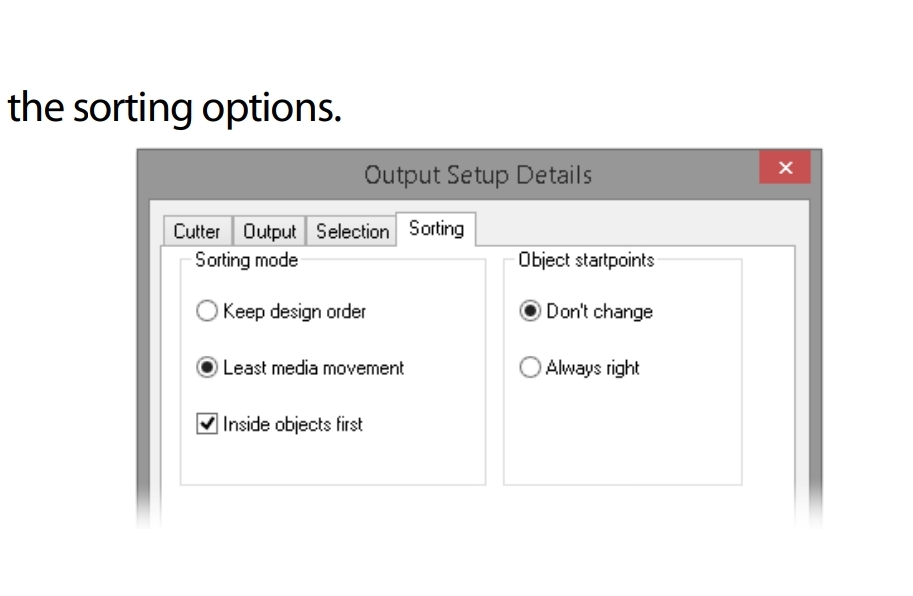Choose the Always right radio circle
Image resolution: width=913 pixels, height=596 pixels.
[x=530, y=367]
